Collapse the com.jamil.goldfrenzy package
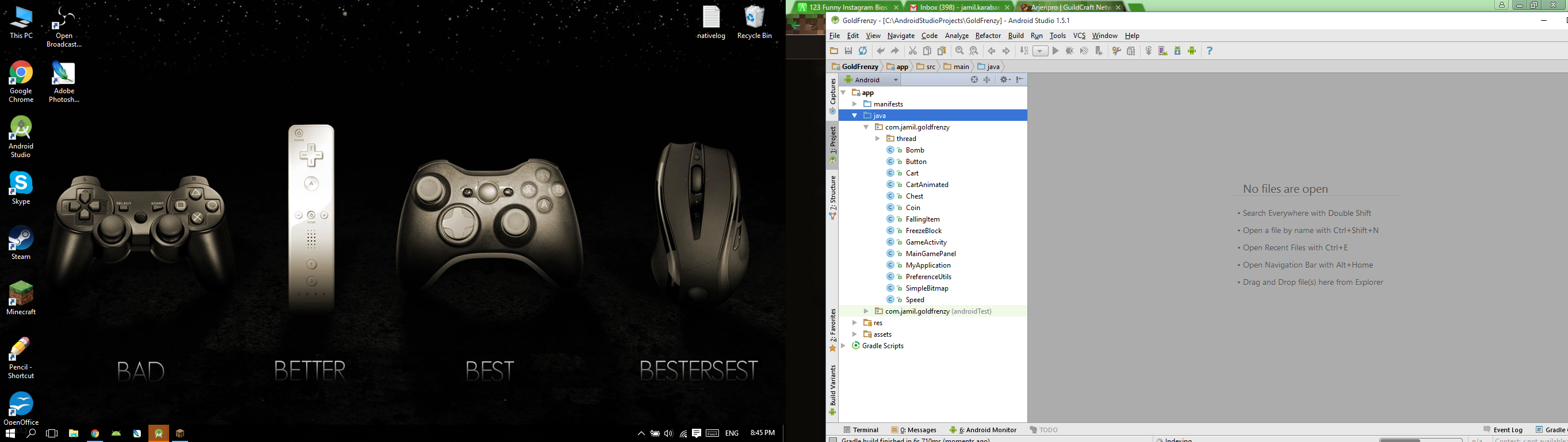The width and height of the screenshot is (1568, 442). tap(866, 127)
